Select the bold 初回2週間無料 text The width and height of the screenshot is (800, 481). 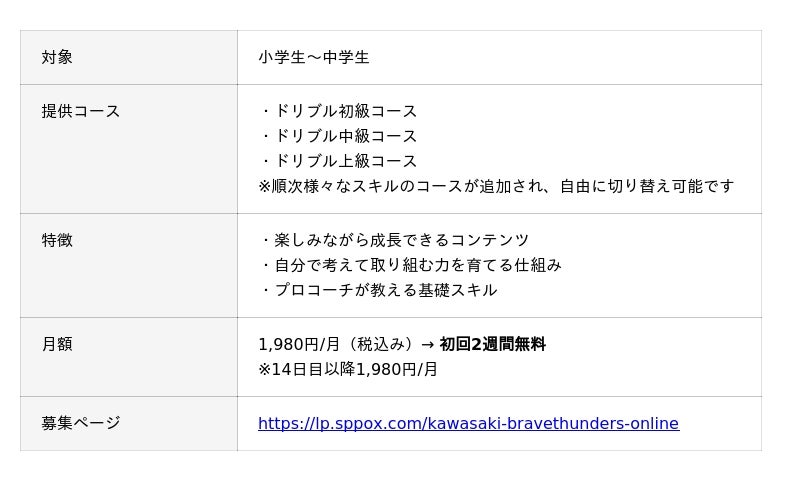[493, 344]
